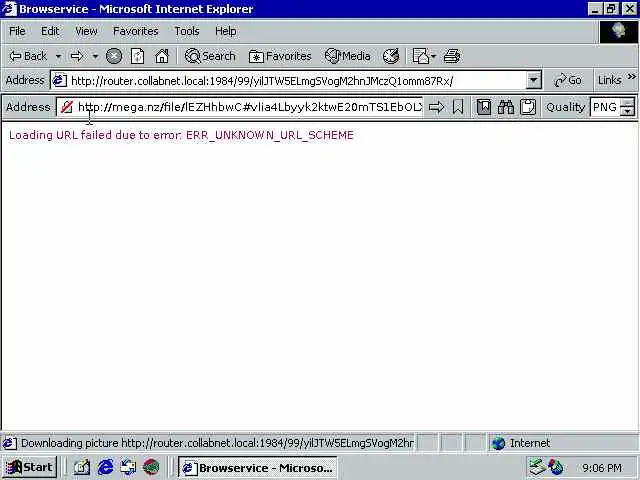Open the Media pane

point(347,56)
